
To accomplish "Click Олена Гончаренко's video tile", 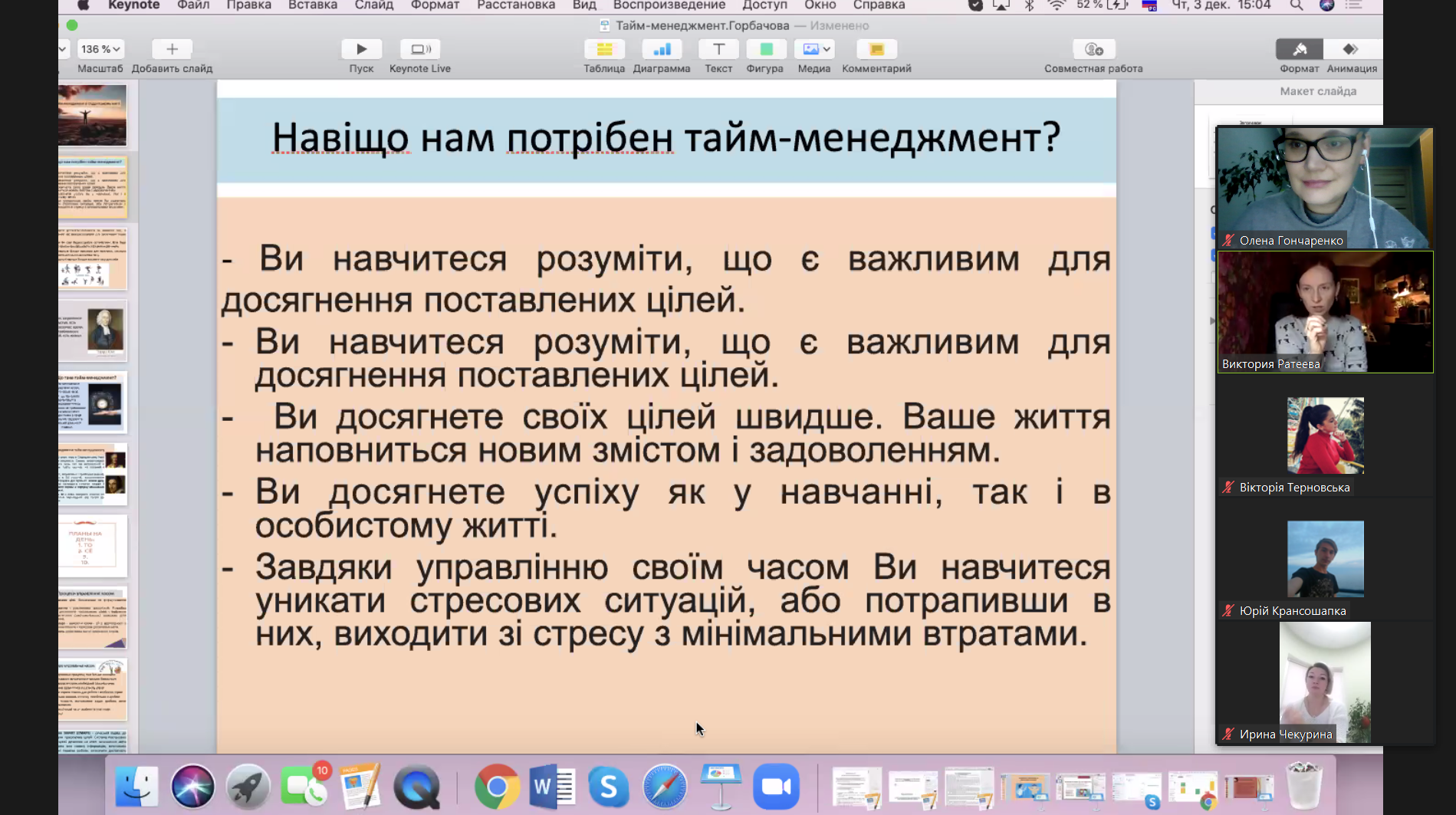I will pos(1325,188).
